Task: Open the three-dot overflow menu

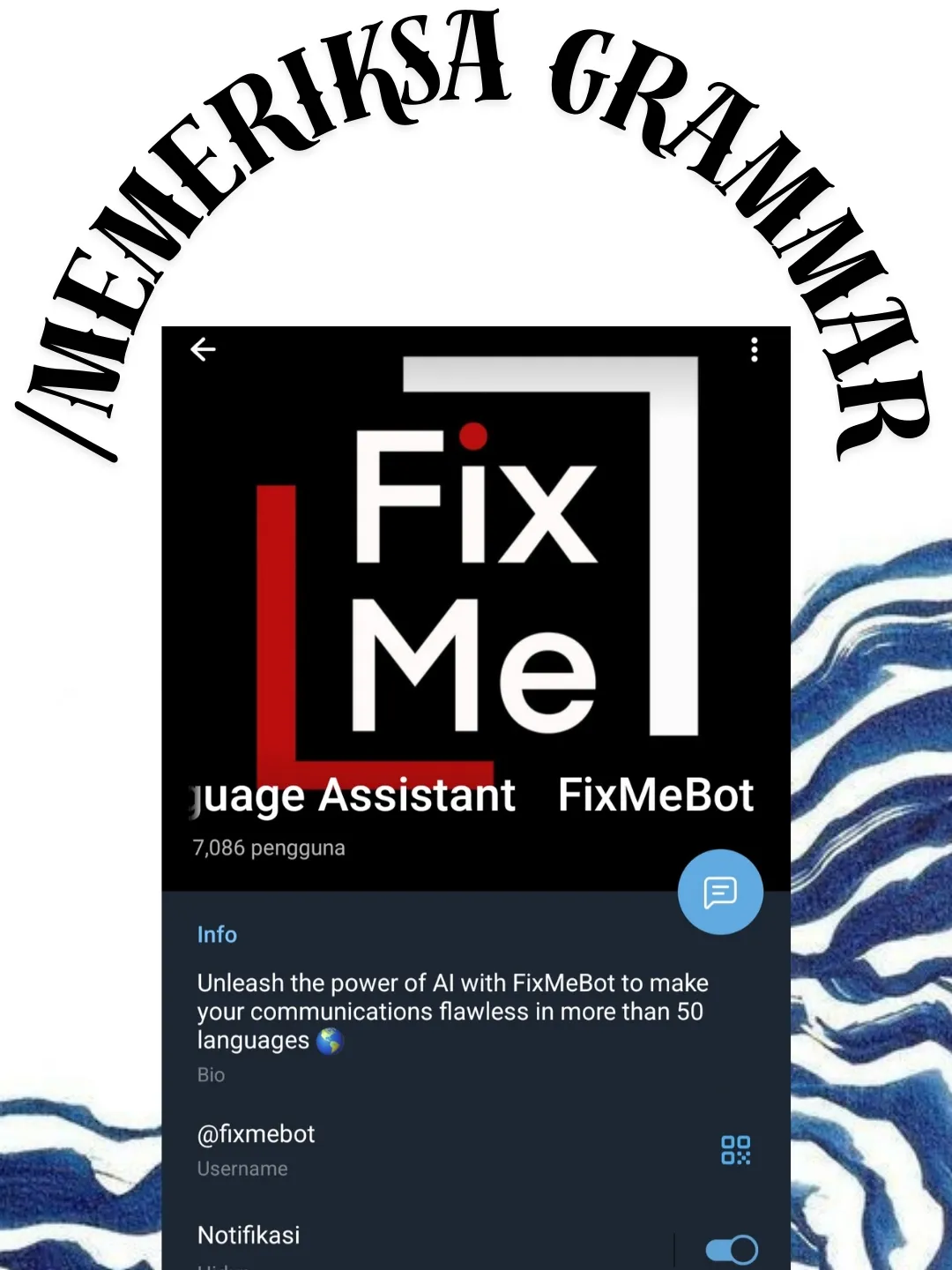Action: tap(754, 350)
